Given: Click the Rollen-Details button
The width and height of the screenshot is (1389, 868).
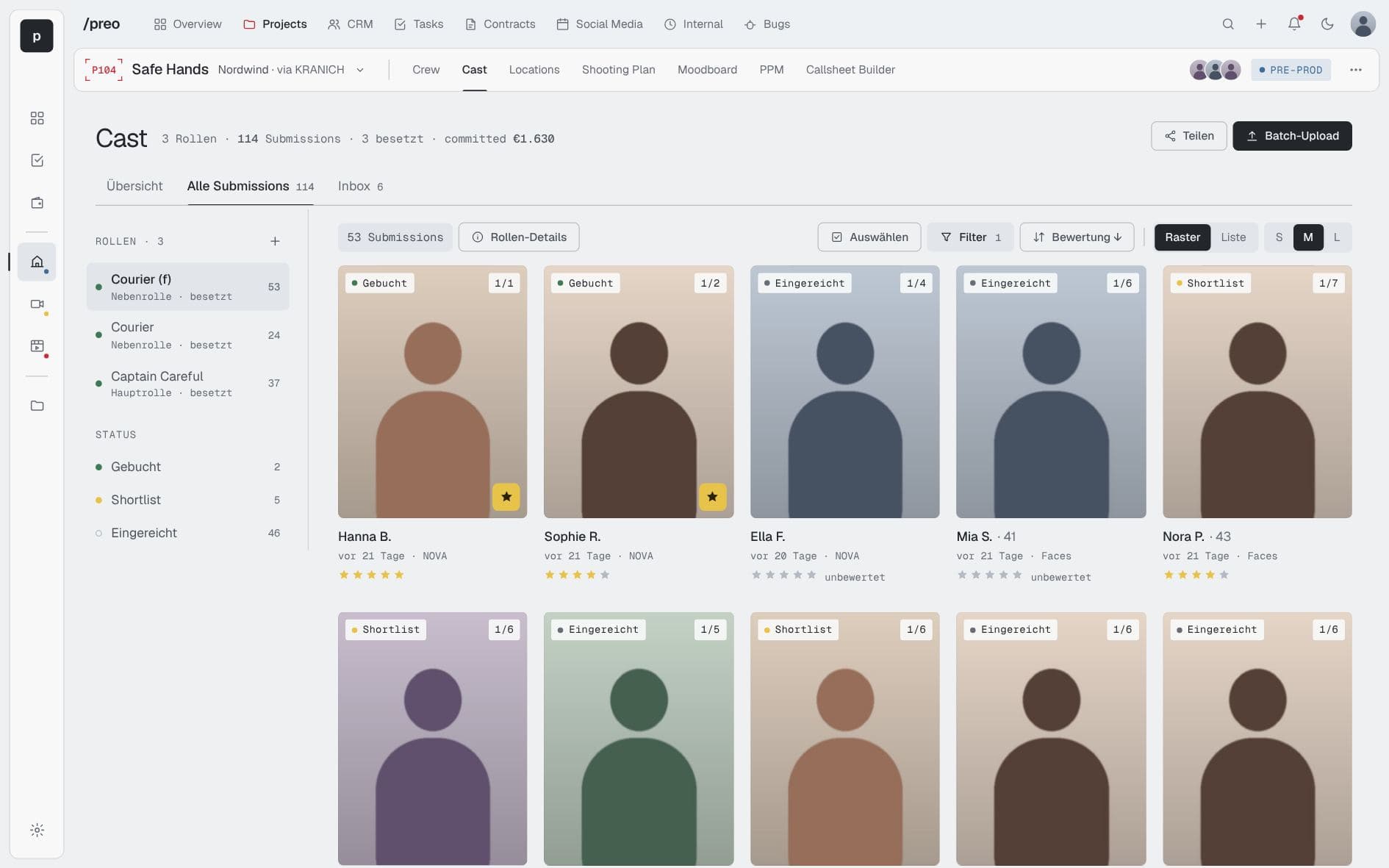Looking at the screenshot, I should coord(519,237).
